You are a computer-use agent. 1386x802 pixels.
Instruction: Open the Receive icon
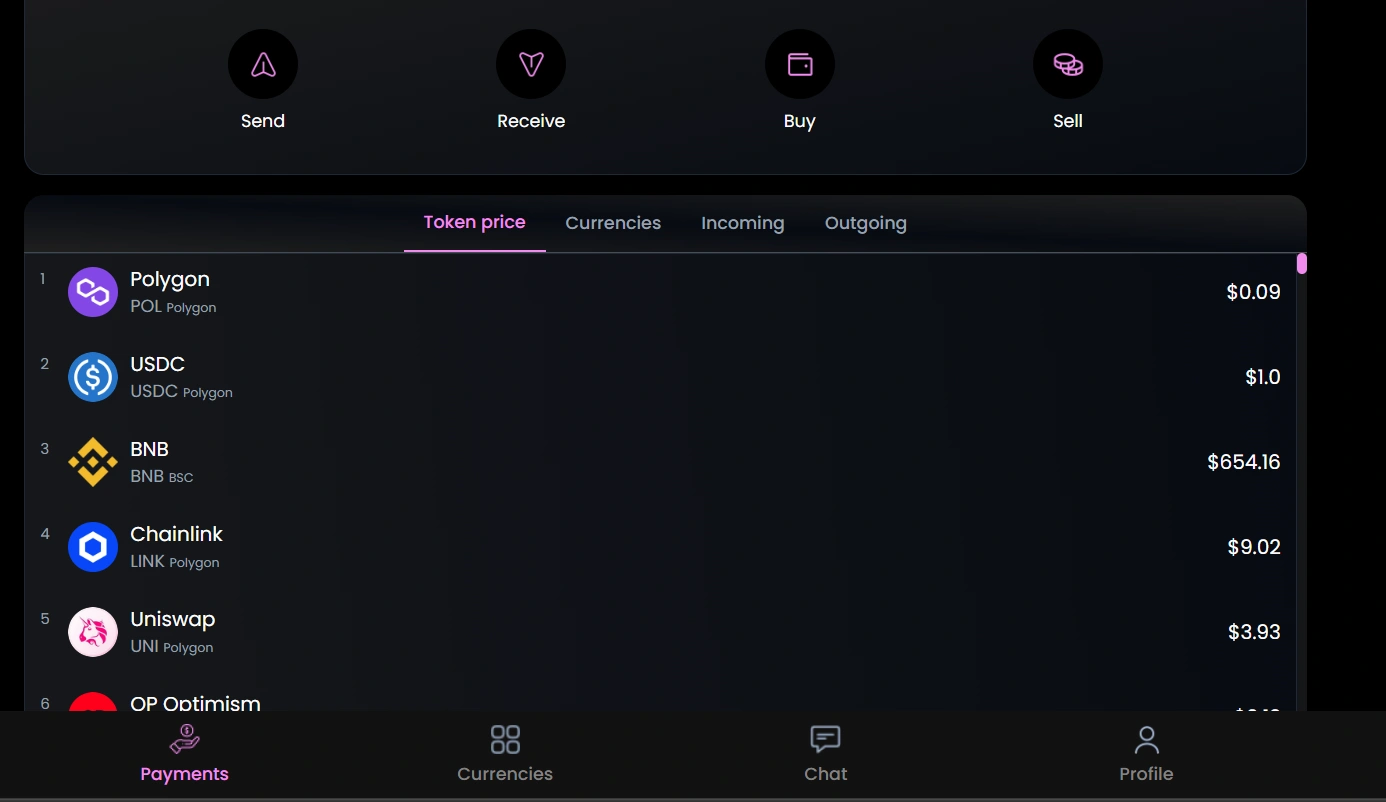[531, 64]
